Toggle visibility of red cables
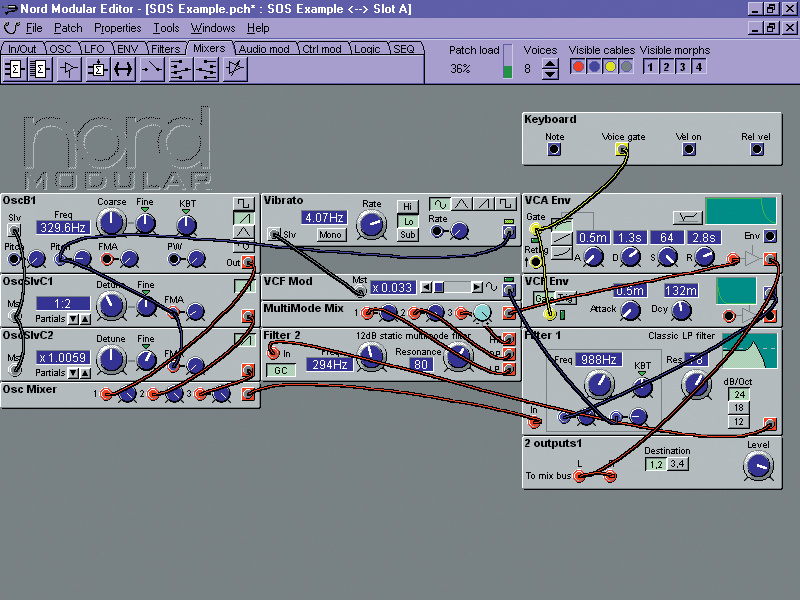The width and height of the screenshot is (800, 600). pyautogui.click(x=578, y=67)
